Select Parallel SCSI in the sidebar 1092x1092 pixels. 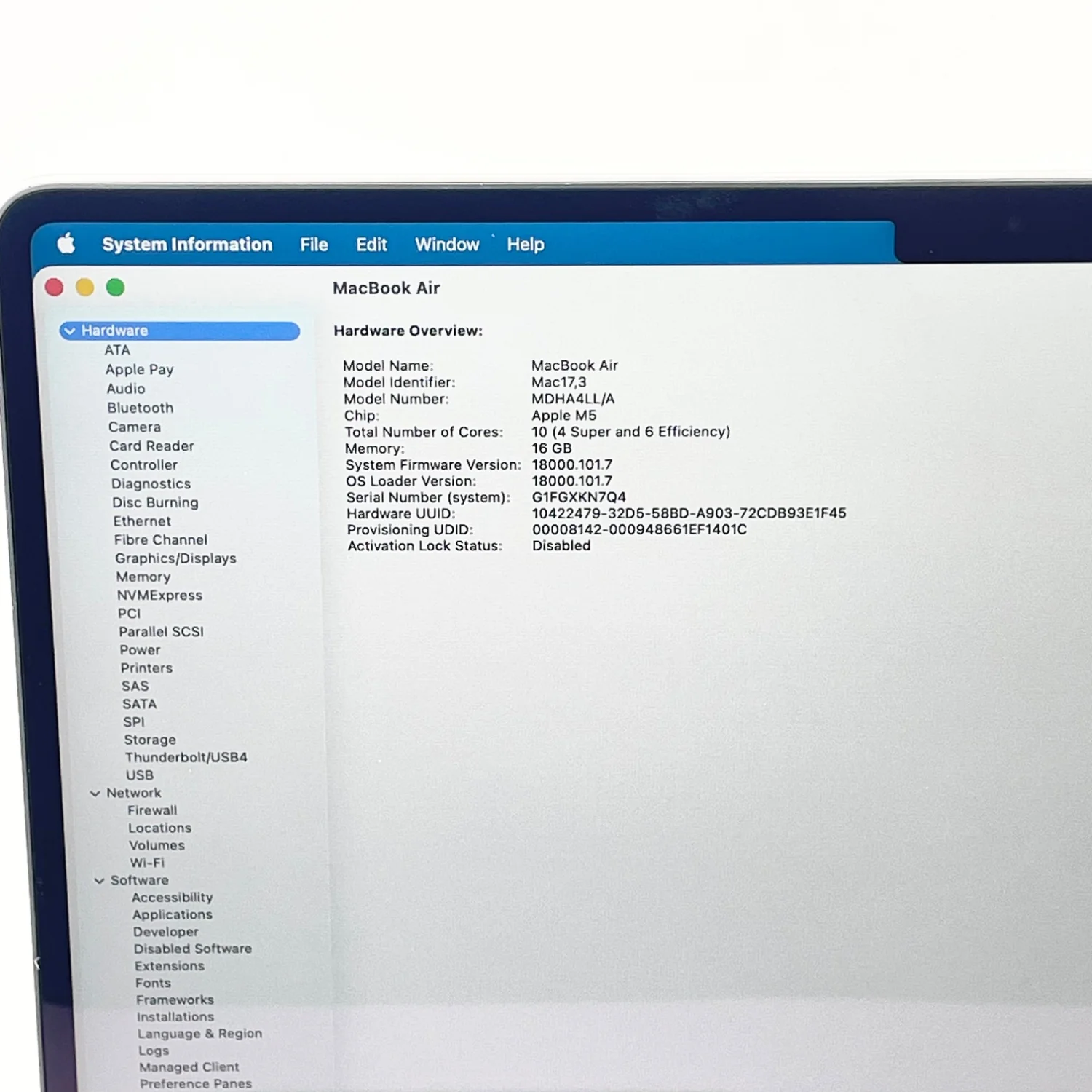click(162, 632)
